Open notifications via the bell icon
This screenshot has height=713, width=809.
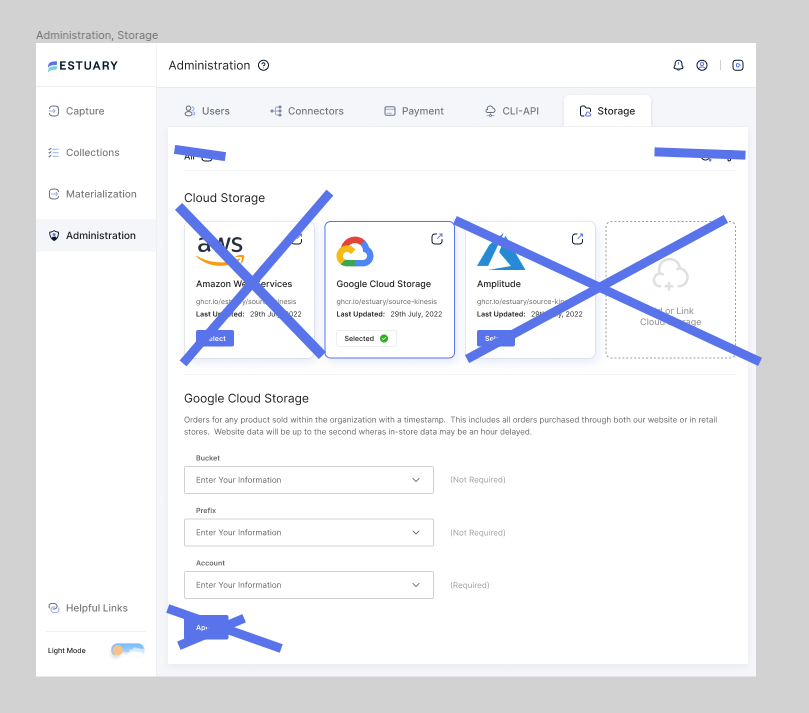(x=678, y=64)
